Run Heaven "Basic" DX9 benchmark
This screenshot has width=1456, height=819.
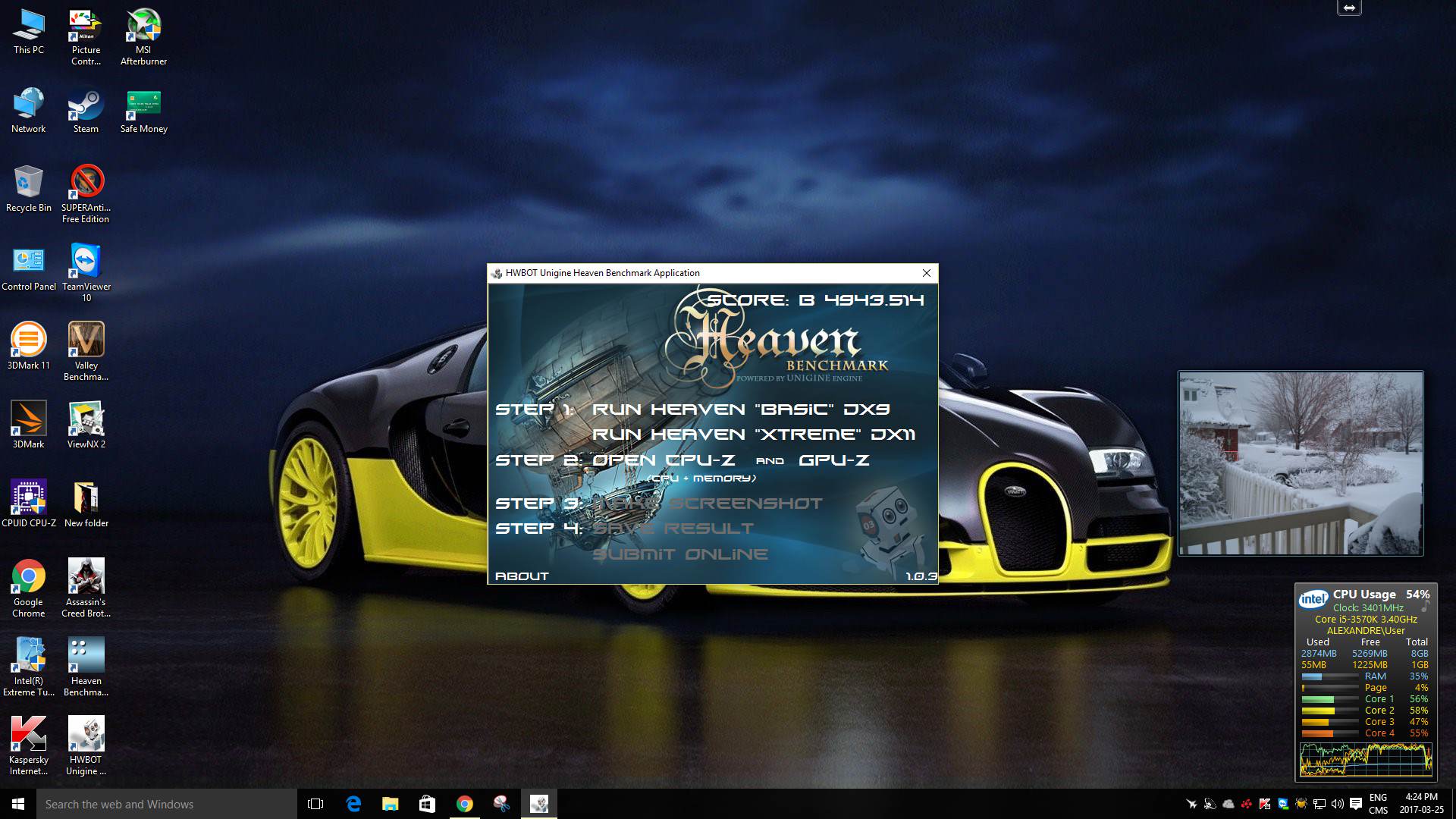pyautogui.click(x=741, y=409)
